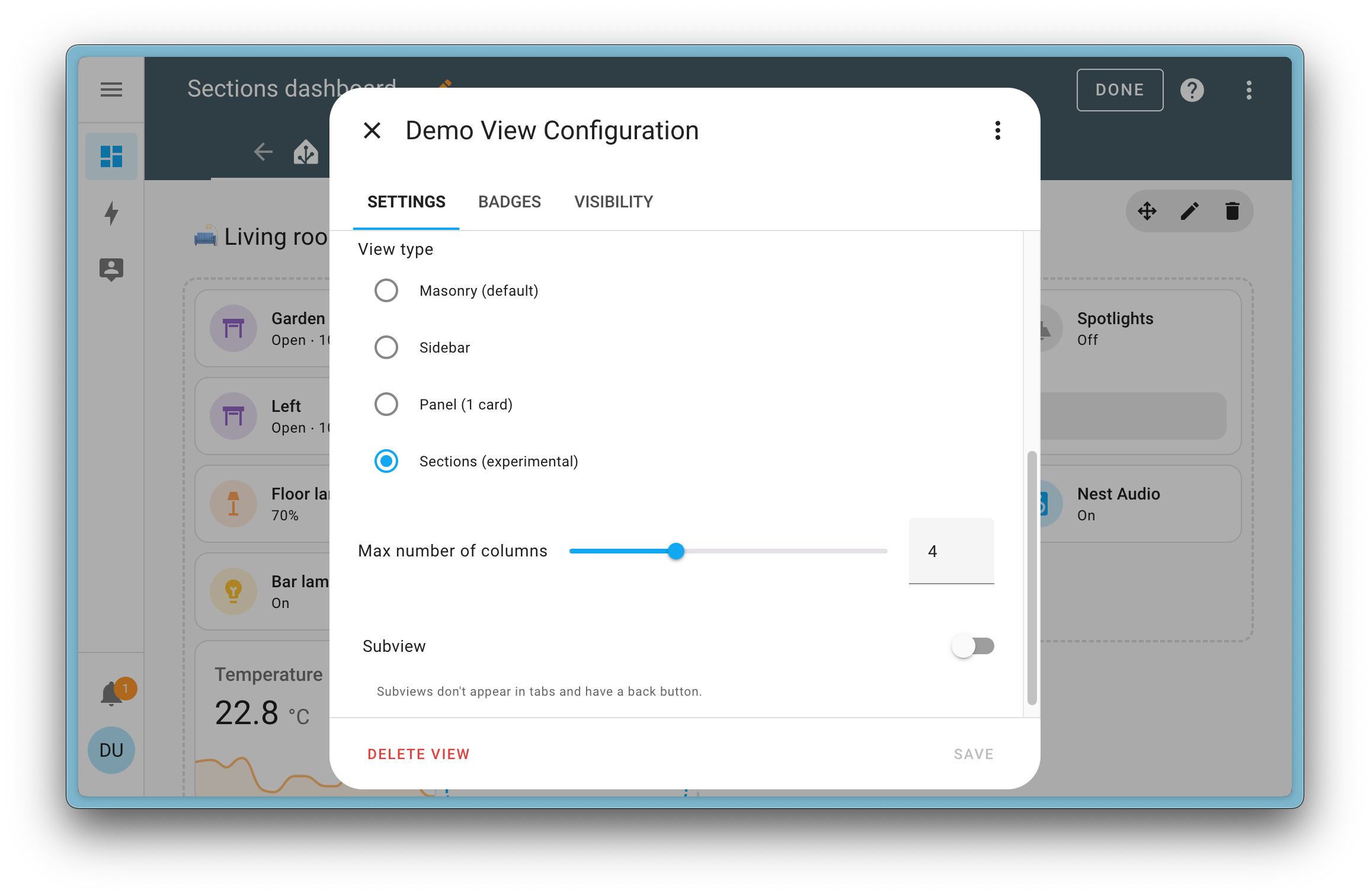The height and width of the screenshot is (896, 1370).
Task: Select the Masonry (default) view type
Action: click(x=385, y=290)
